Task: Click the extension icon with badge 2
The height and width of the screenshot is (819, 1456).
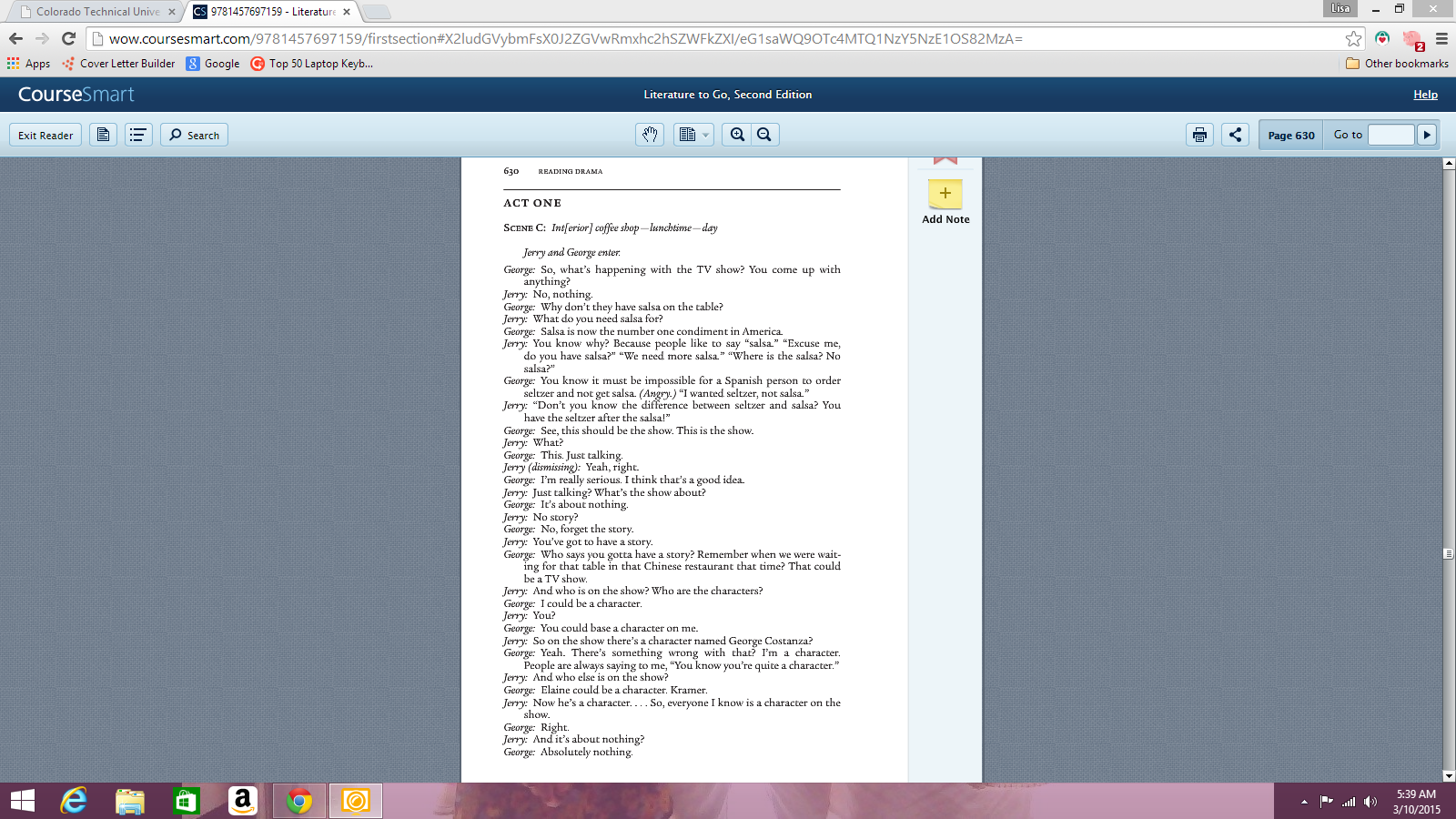Action: tap(1412, 39)
